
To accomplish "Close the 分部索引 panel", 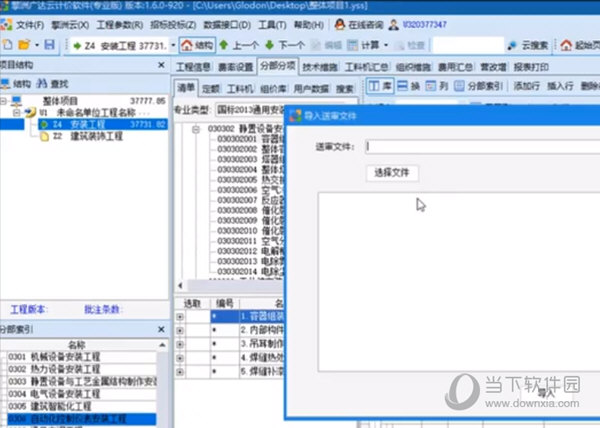I will [x=161, y=329].
